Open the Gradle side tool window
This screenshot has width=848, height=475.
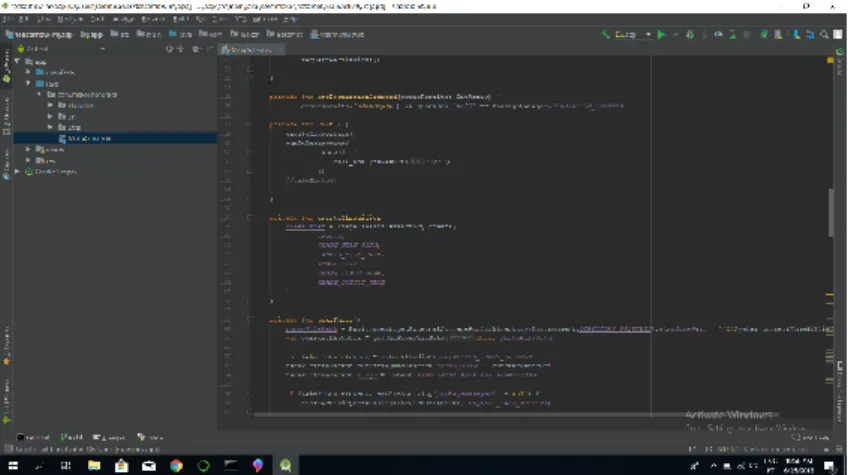click(x=839, y=63)
